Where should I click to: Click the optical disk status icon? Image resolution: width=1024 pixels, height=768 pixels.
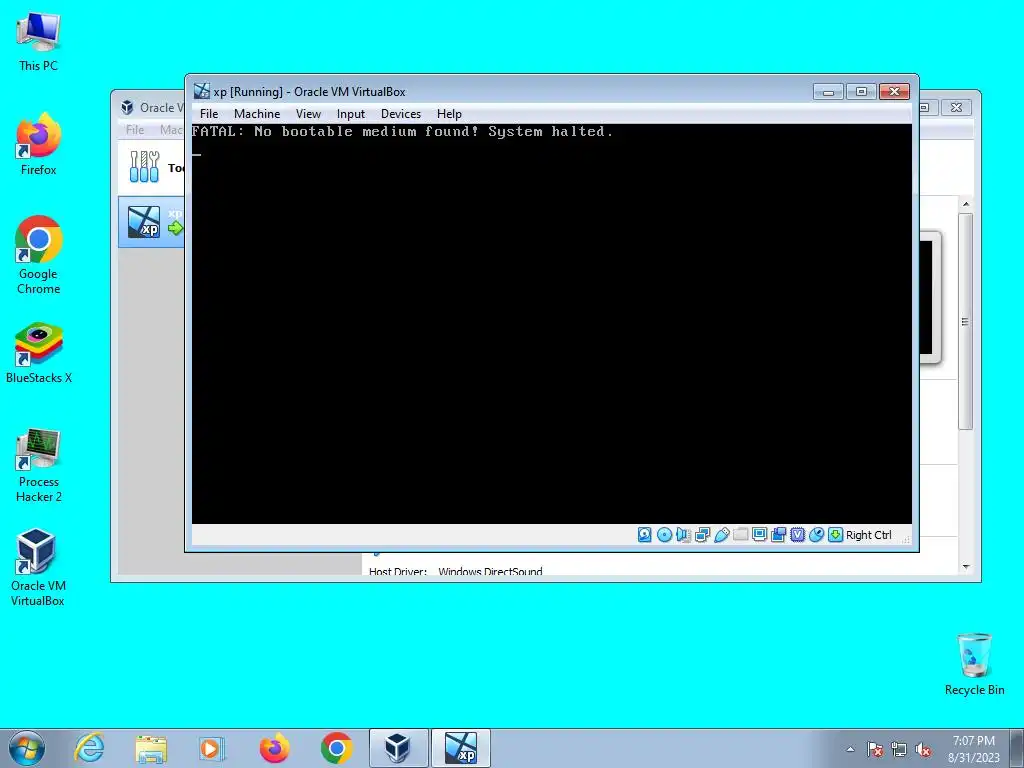point(664,535)
